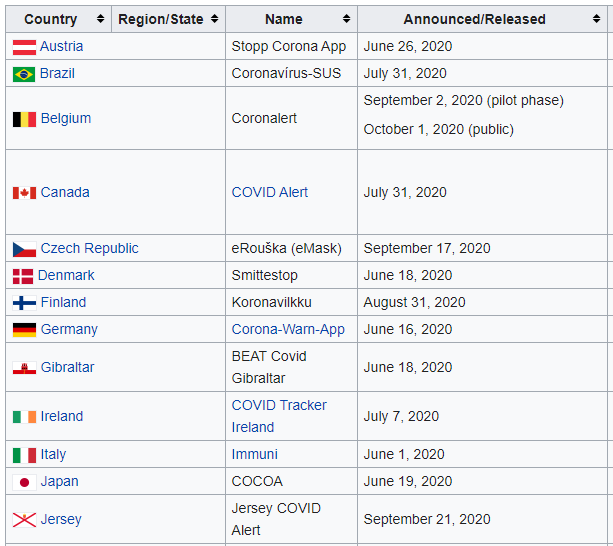The image size is (613, 546).
Task: Select the Smittestop name cell
Action: [292, 275]
